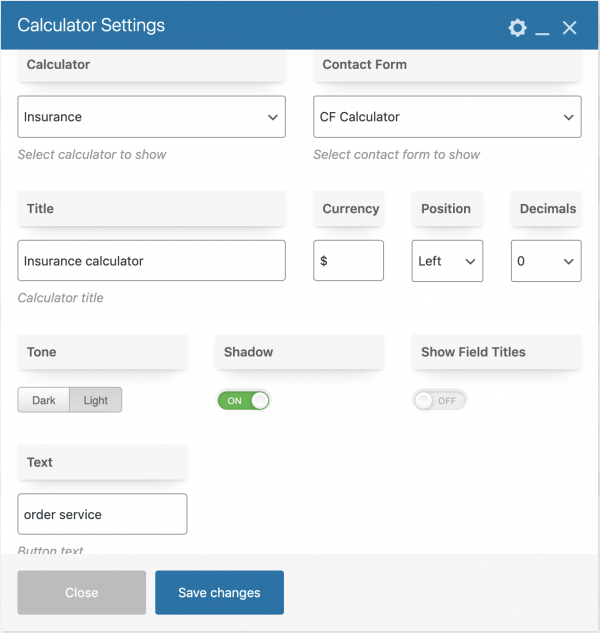Select the Light tone option

point(96,400)
